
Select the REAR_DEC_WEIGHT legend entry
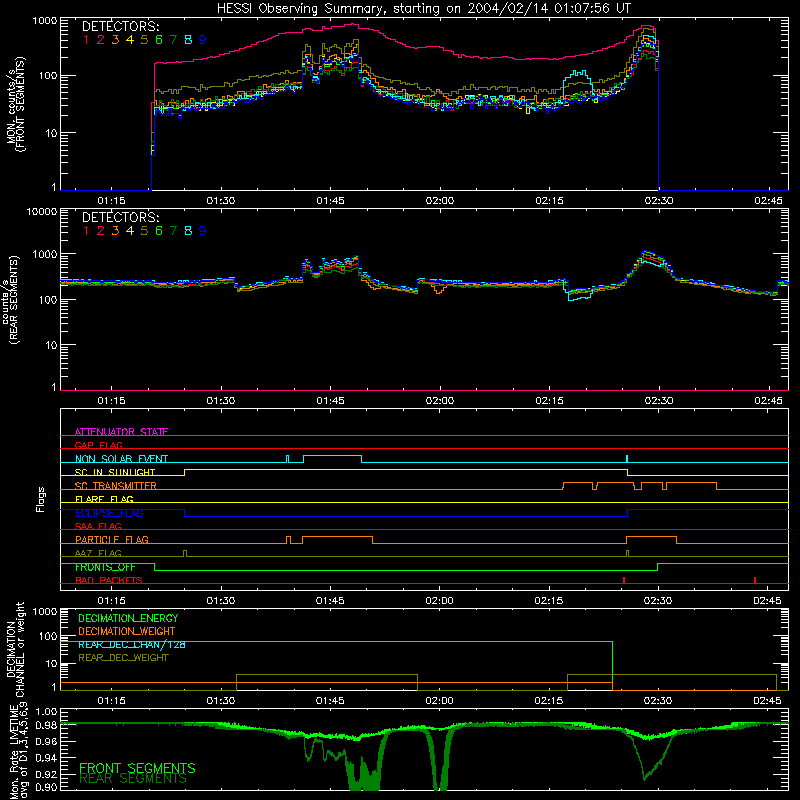(123, 658)
